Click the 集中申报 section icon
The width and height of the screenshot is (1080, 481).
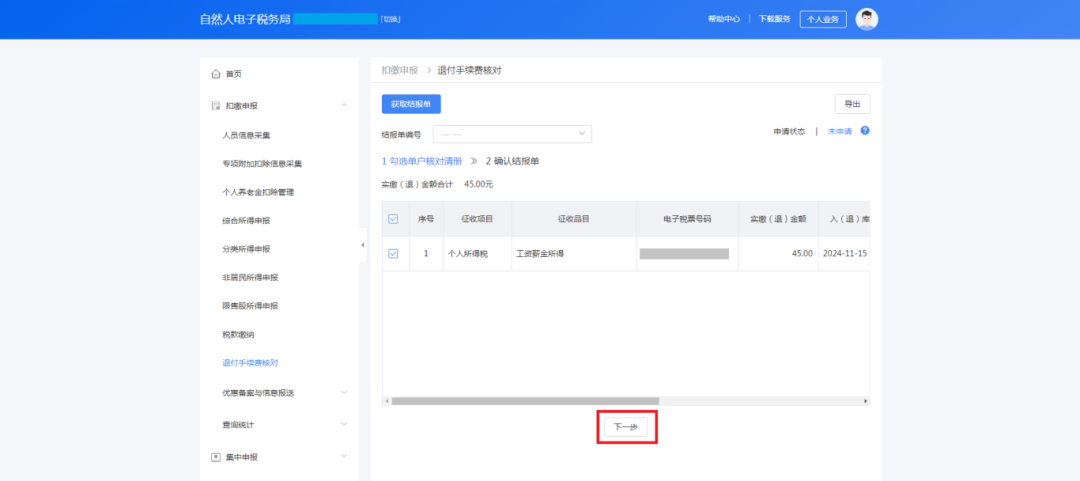tap(216, 457)
